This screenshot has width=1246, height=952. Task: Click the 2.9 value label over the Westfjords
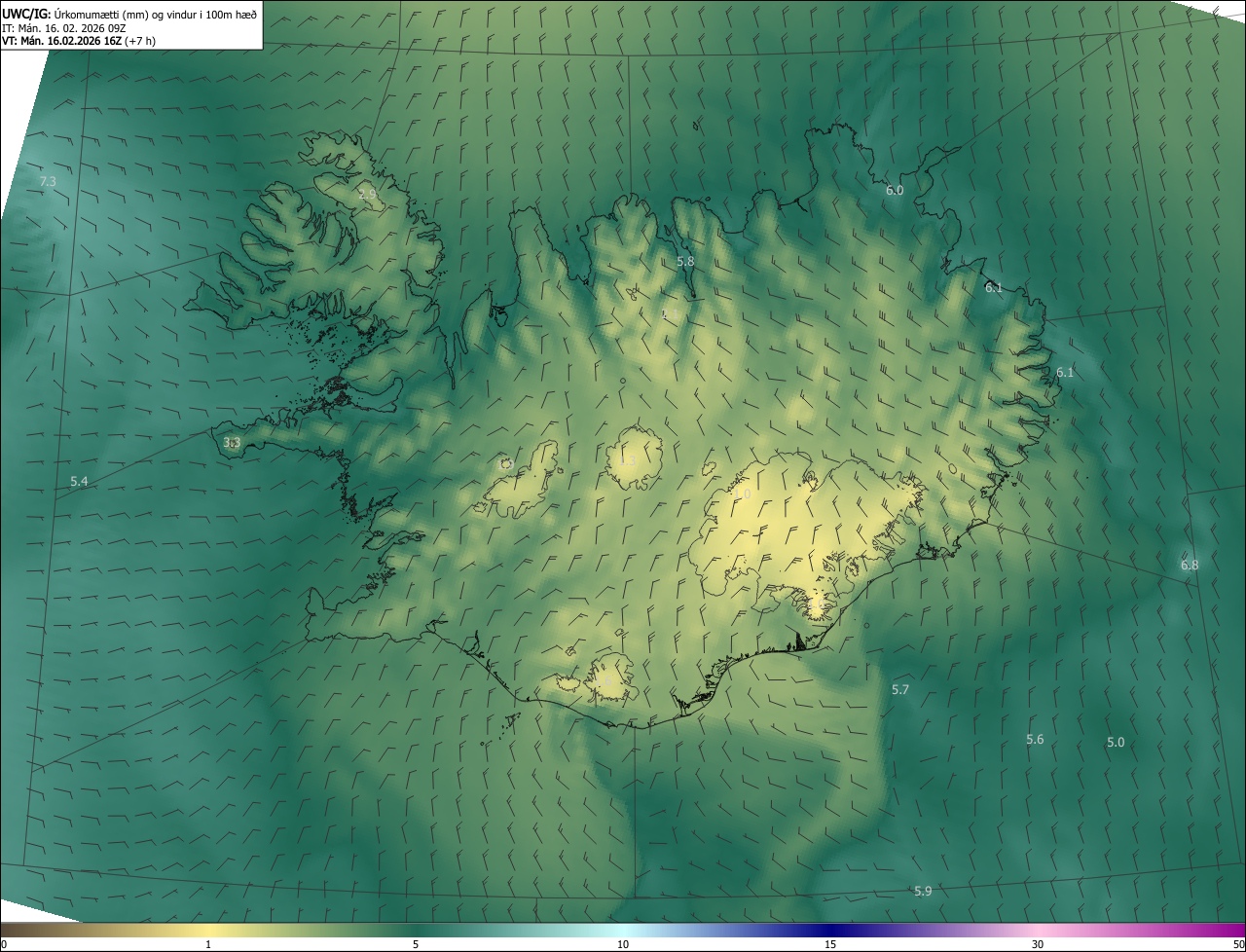367,195
